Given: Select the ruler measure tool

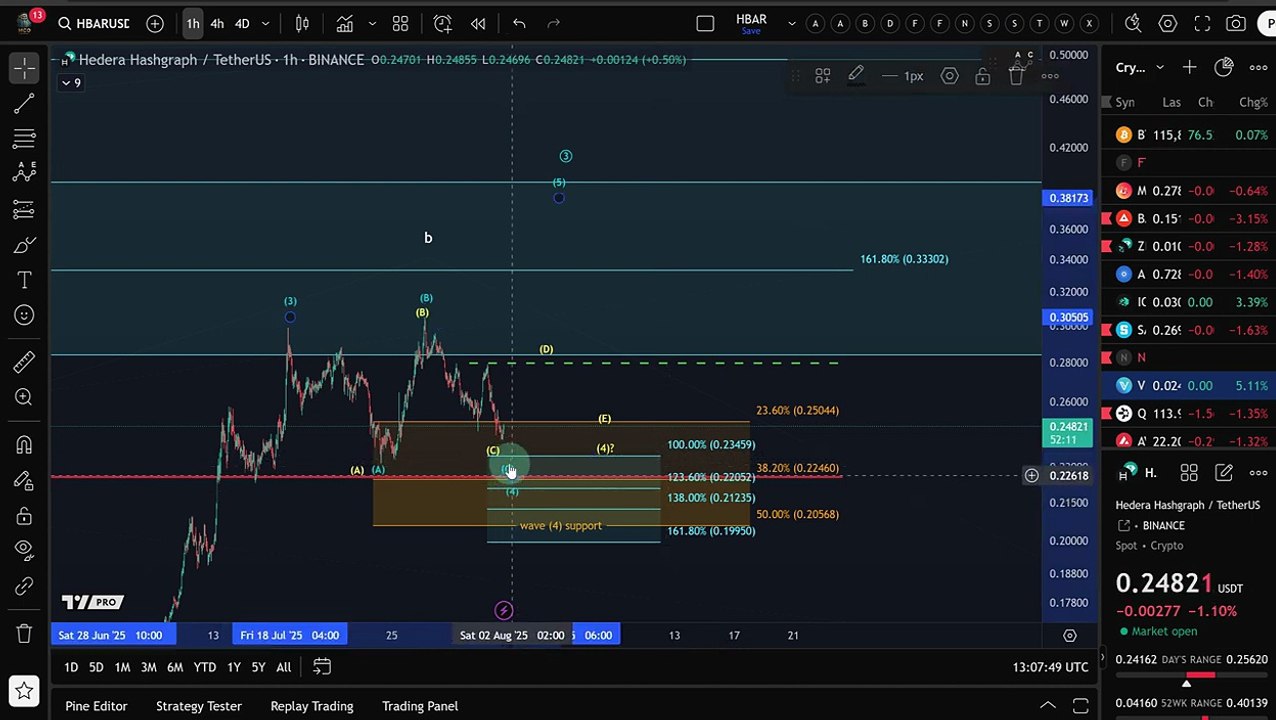Looking at the screenshot, I should 25,362.
